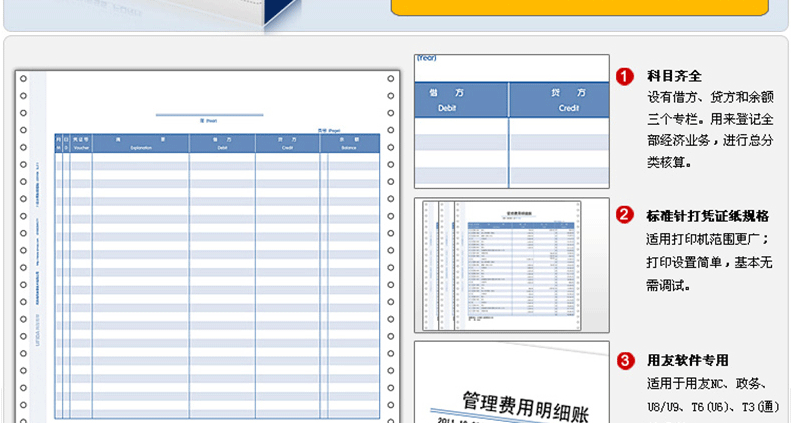Click the (Page) label above ledger table

pos(329,130)
